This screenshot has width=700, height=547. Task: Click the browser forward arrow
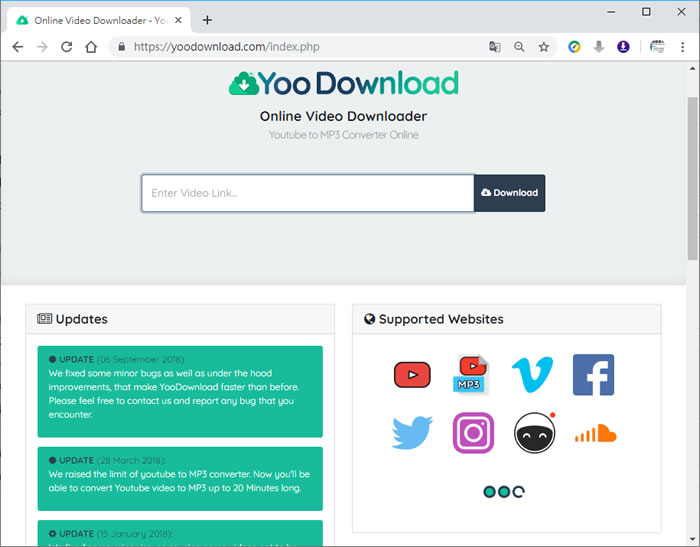click(x=42, y=47)
